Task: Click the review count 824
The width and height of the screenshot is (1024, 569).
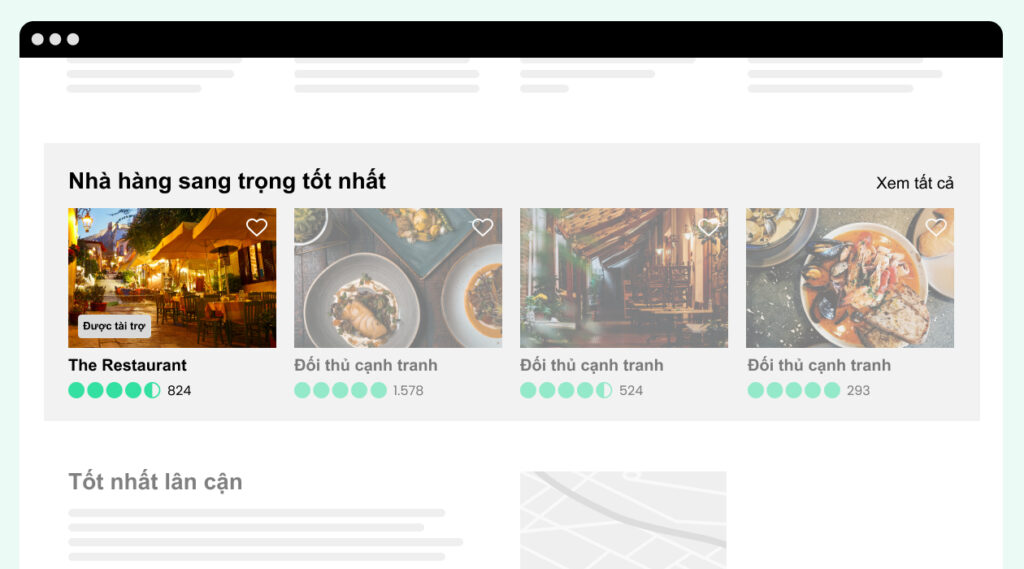Action: click(x=179, y=391)
